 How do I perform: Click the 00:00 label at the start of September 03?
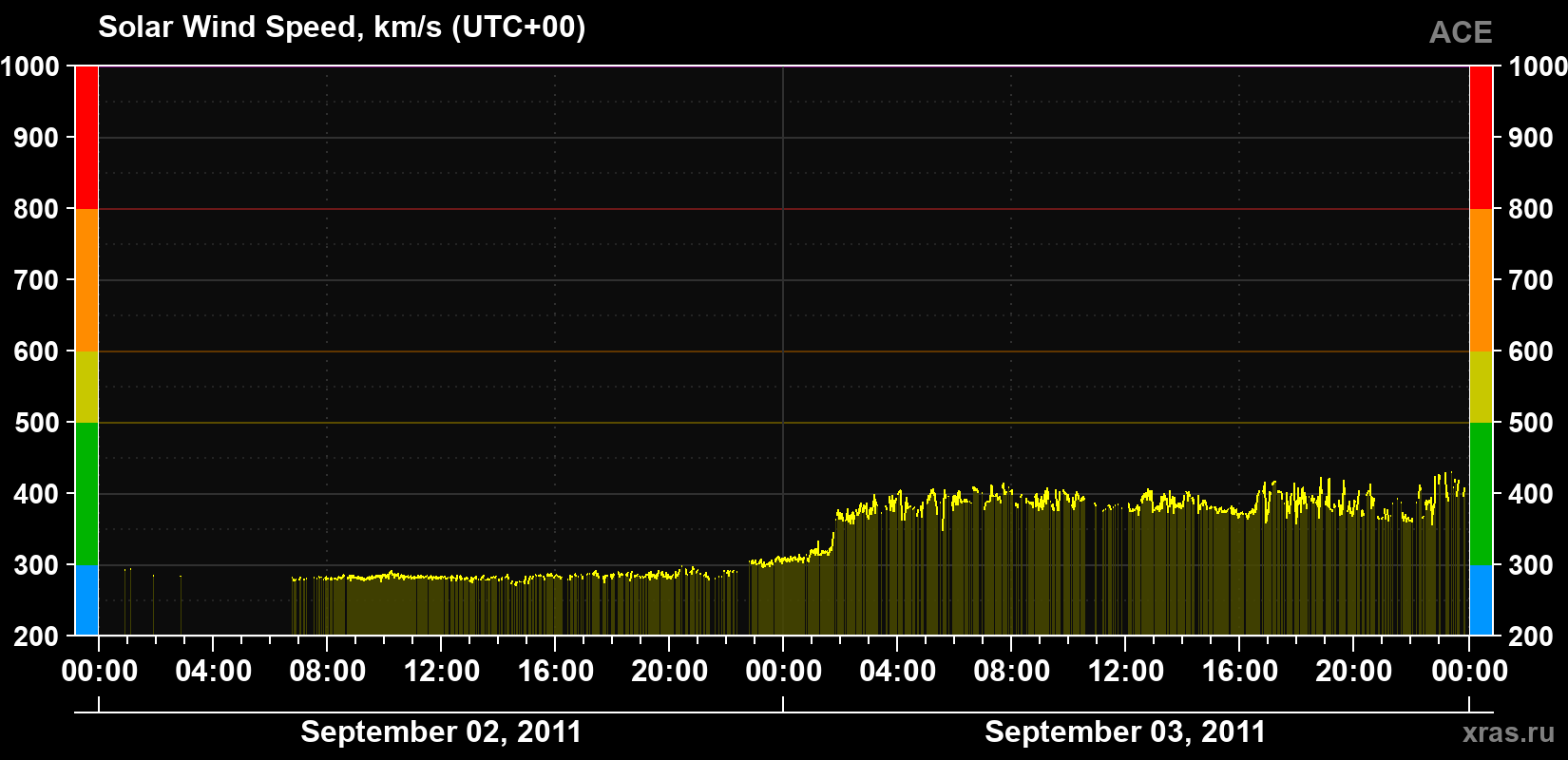tap(784, 672)
